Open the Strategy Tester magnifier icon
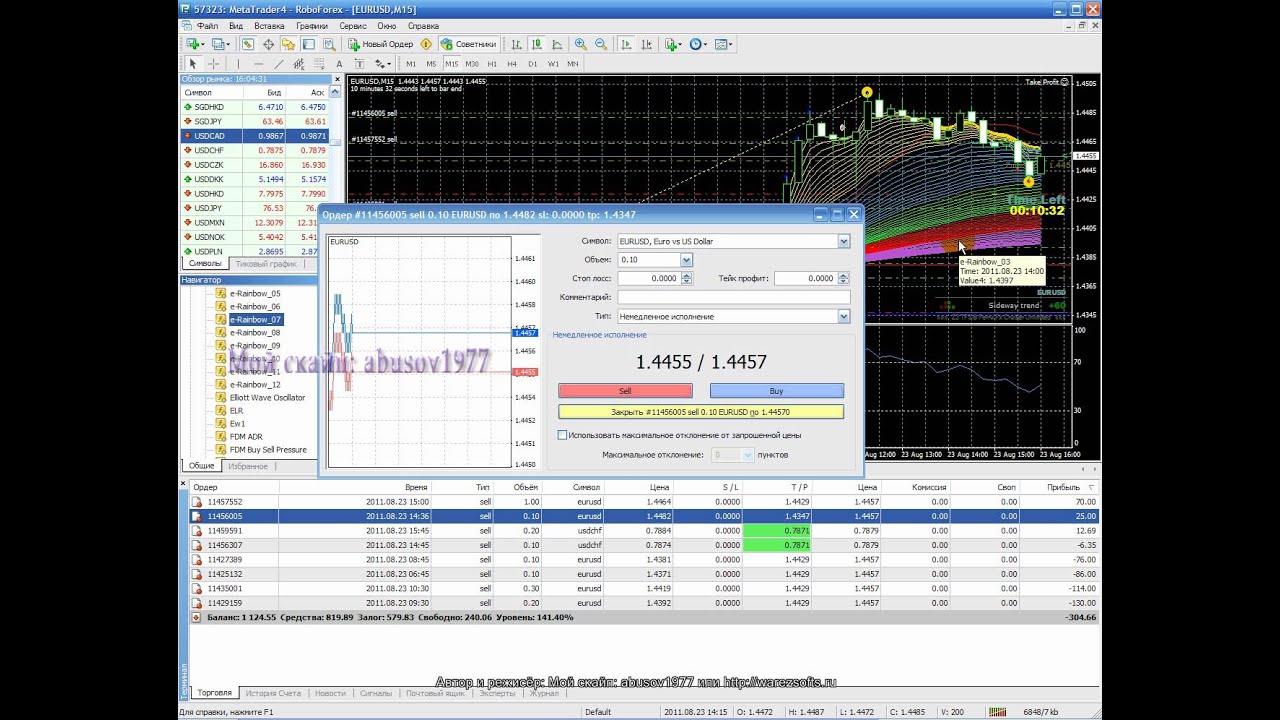 [329, 44]
